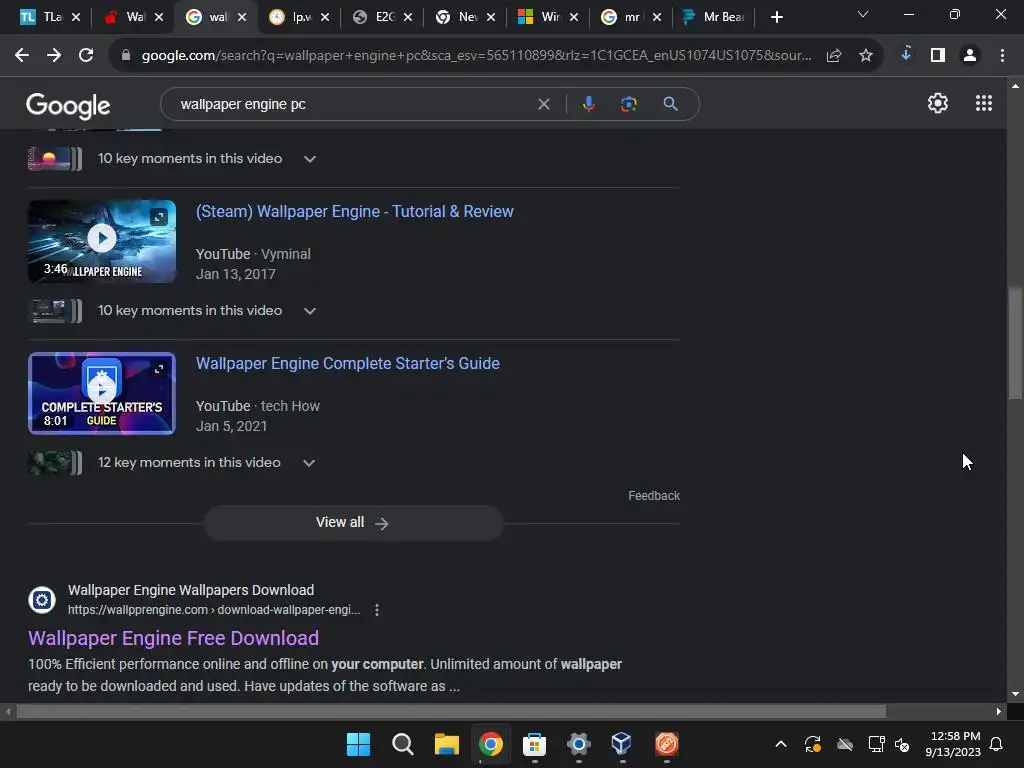Open Wallpaper Engine Free Download result

click(x=173, y=638)
